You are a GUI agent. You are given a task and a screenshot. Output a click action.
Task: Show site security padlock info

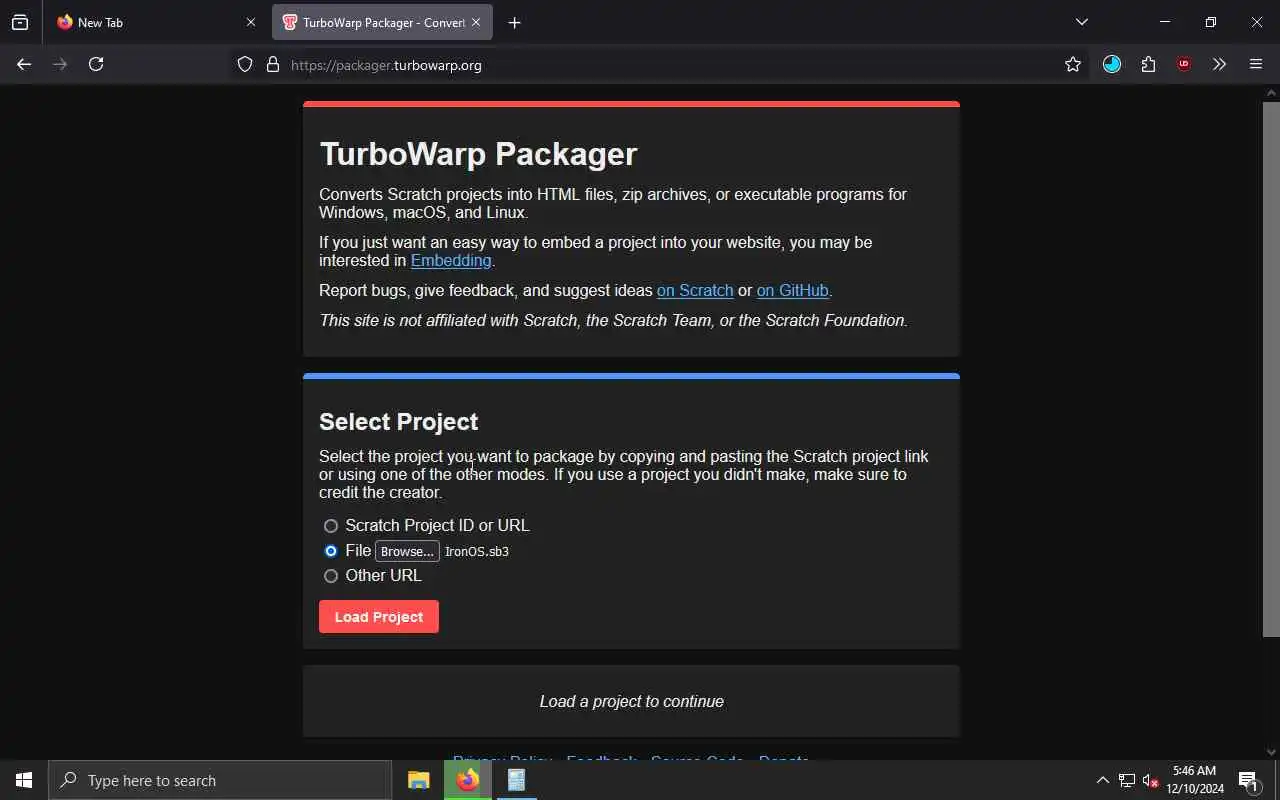click(x=272, y=64)
